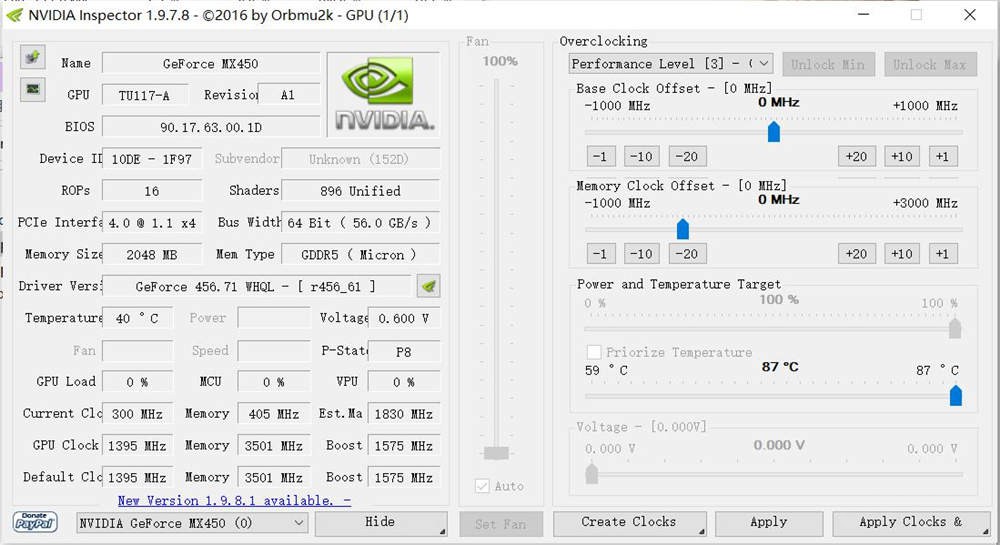Toggle the Auto fan checkbox
1000x545 pixels.
click(482, 486)
